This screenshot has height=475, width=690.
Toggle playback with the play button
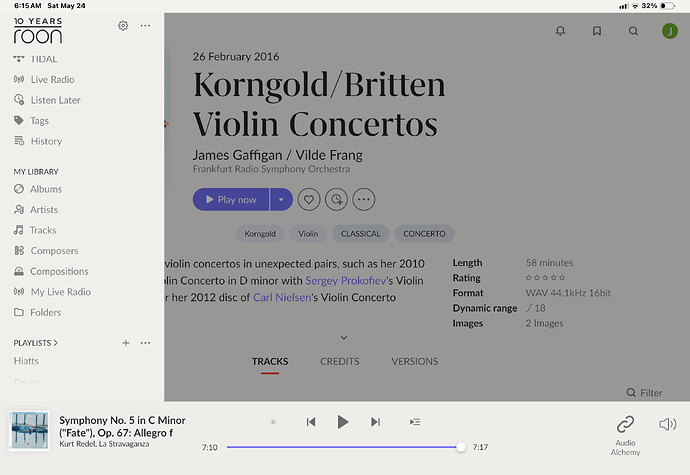(x=343, y=422)
